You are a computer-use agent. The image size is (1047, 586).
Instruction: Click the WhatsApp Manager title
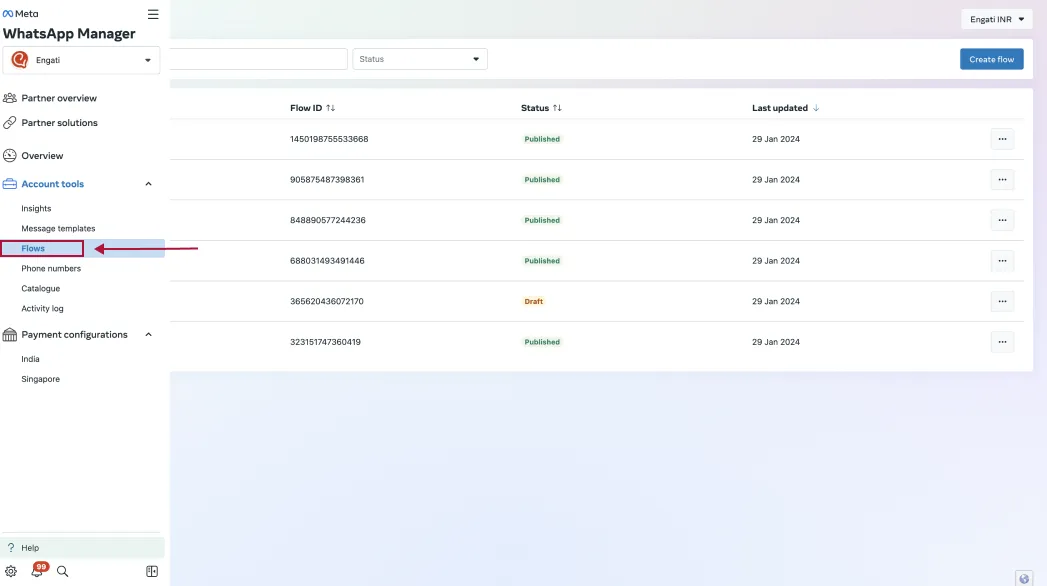69,33
